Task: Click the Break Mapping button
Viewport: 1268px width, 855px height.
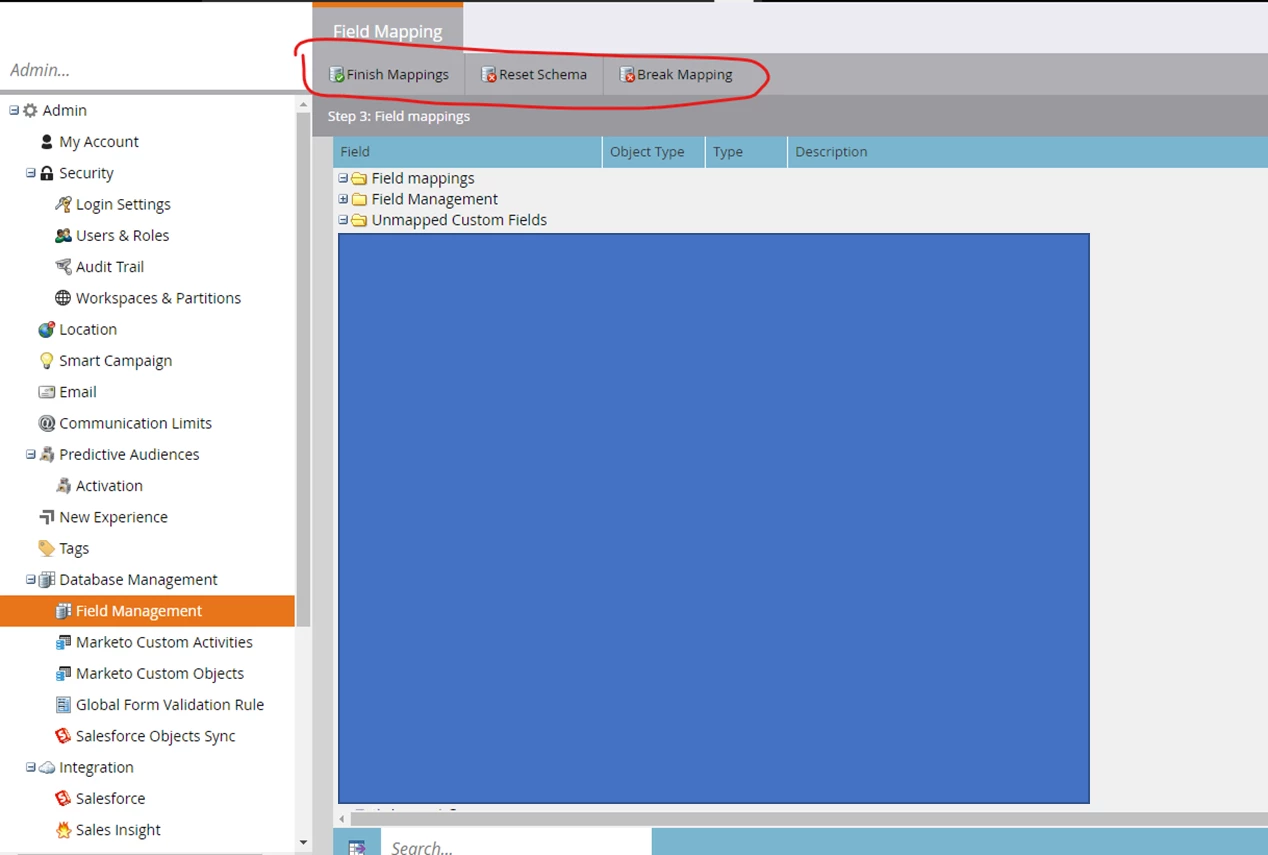Action: click(x=676, y=74)
